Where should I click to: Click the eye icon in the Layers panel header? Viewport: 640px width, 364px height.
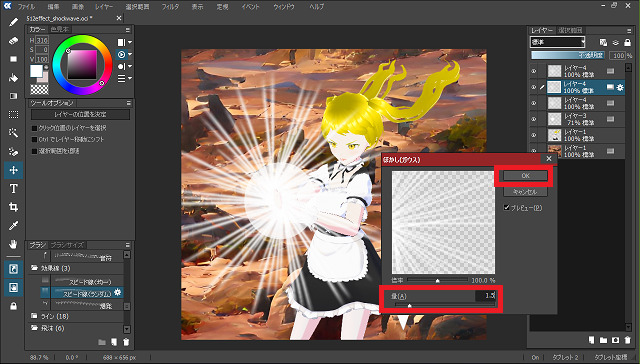pyautogui.click(x=616, y=42)
